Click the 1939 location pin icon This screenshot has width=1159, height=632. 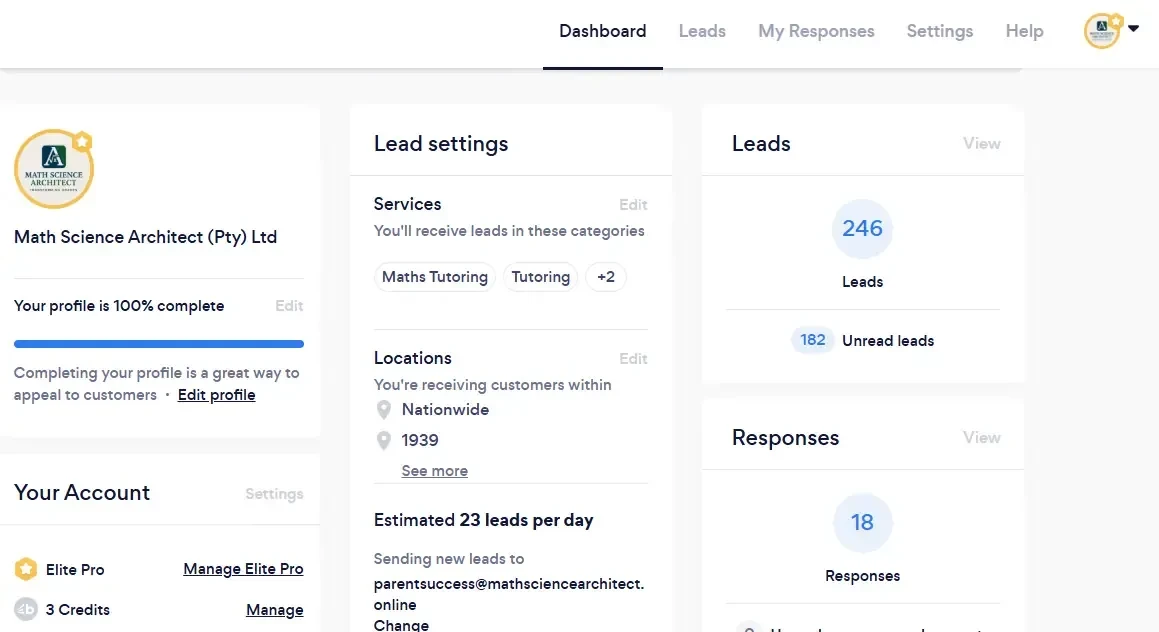pyautogui.click(x=384, y=441)
